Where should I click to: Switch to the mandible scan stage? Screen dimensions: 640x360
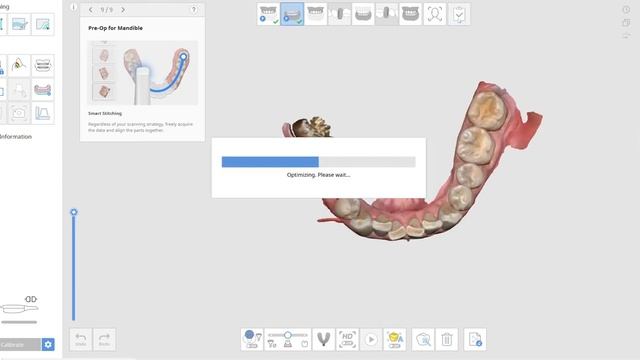point(363,14)
